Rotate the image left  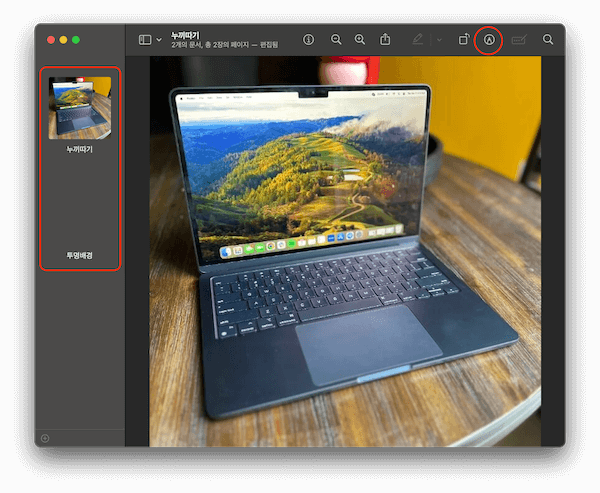click(x=464, y=39)
